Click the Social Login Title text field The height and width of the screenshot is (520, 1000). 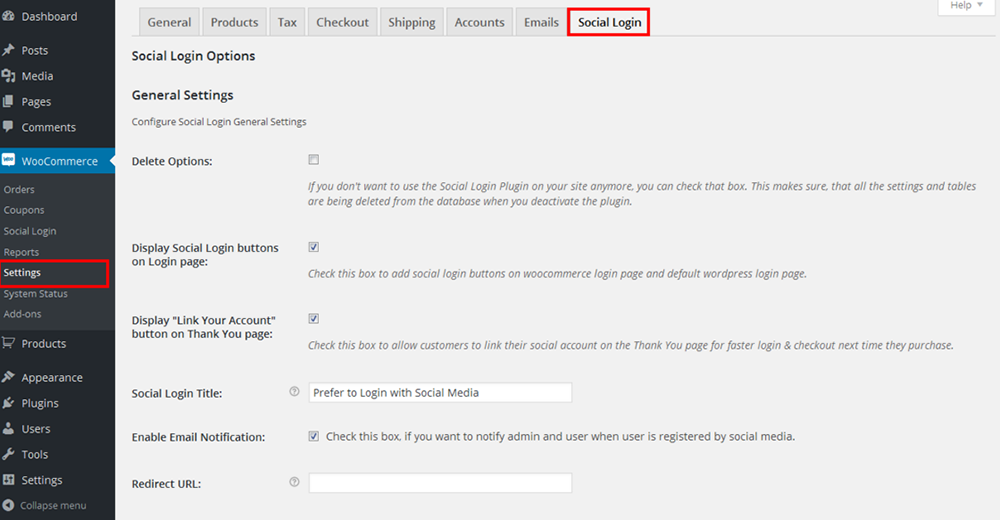point(440,393)
